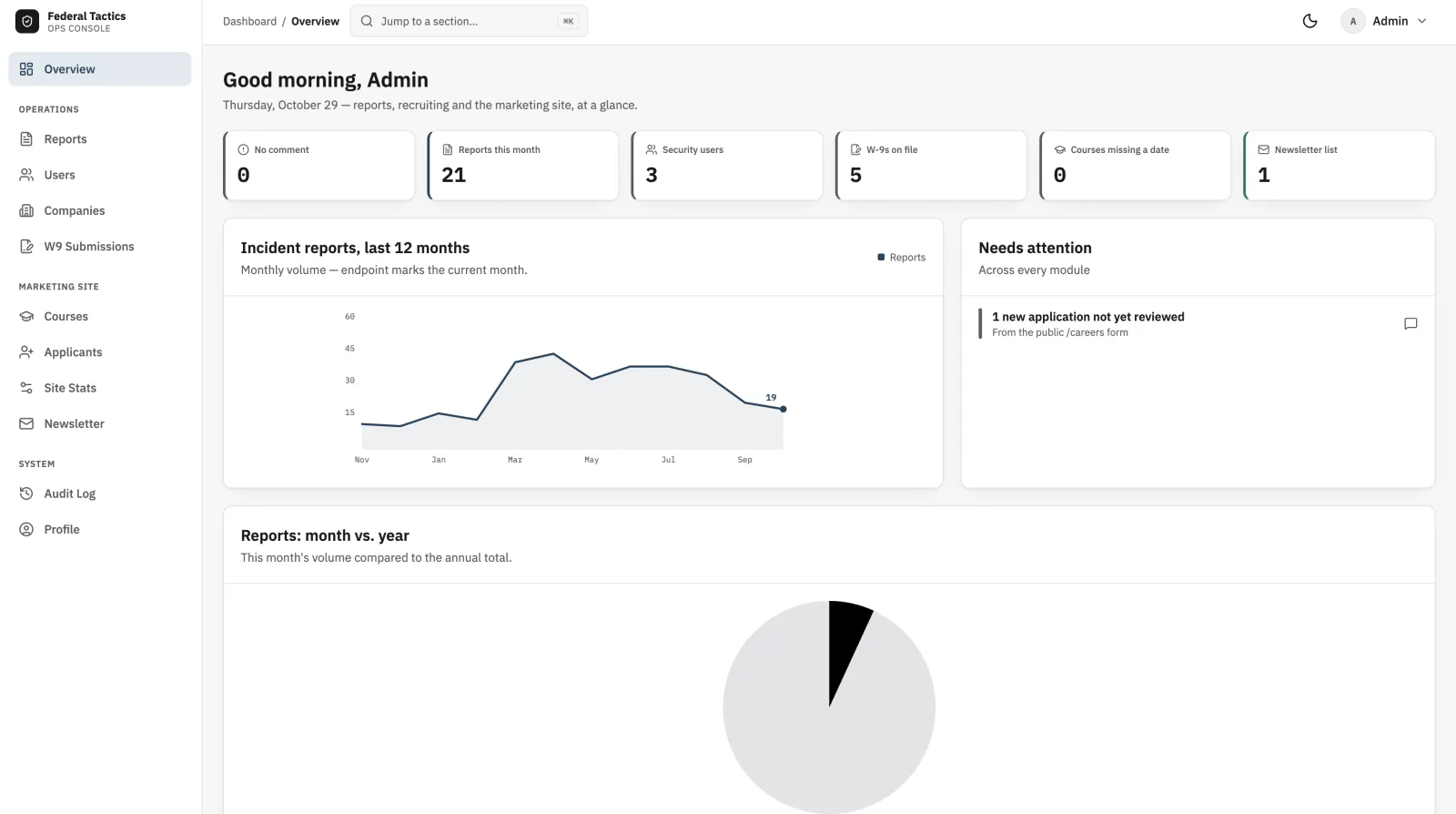This screenshot has width=1456, height=814.
Task: Click the "Reports: month vs. year" title
Action: click(x=325, y=535)
